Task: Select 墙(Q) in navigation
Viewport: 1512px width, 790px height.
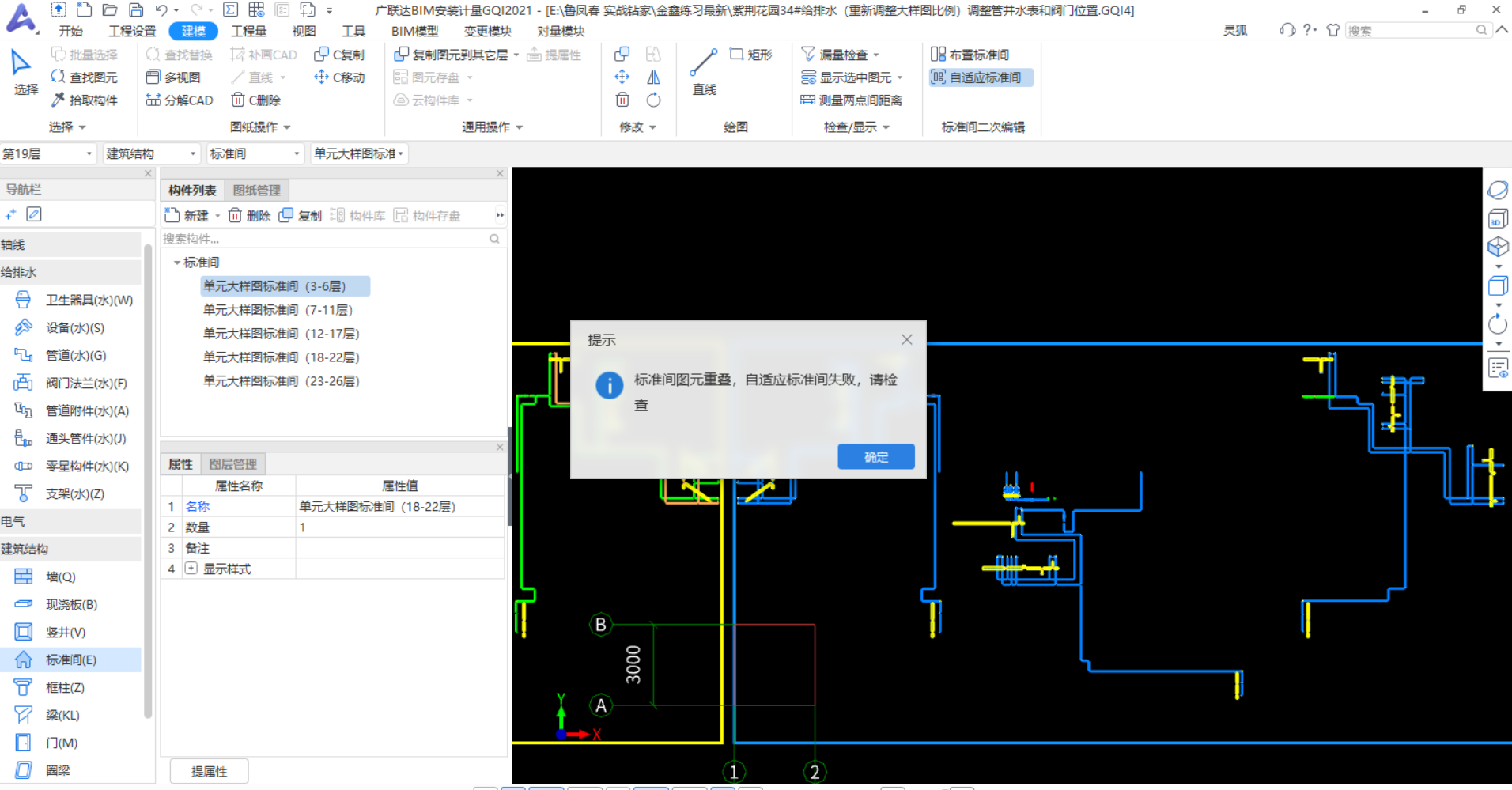Action: (x=46, y=577)
